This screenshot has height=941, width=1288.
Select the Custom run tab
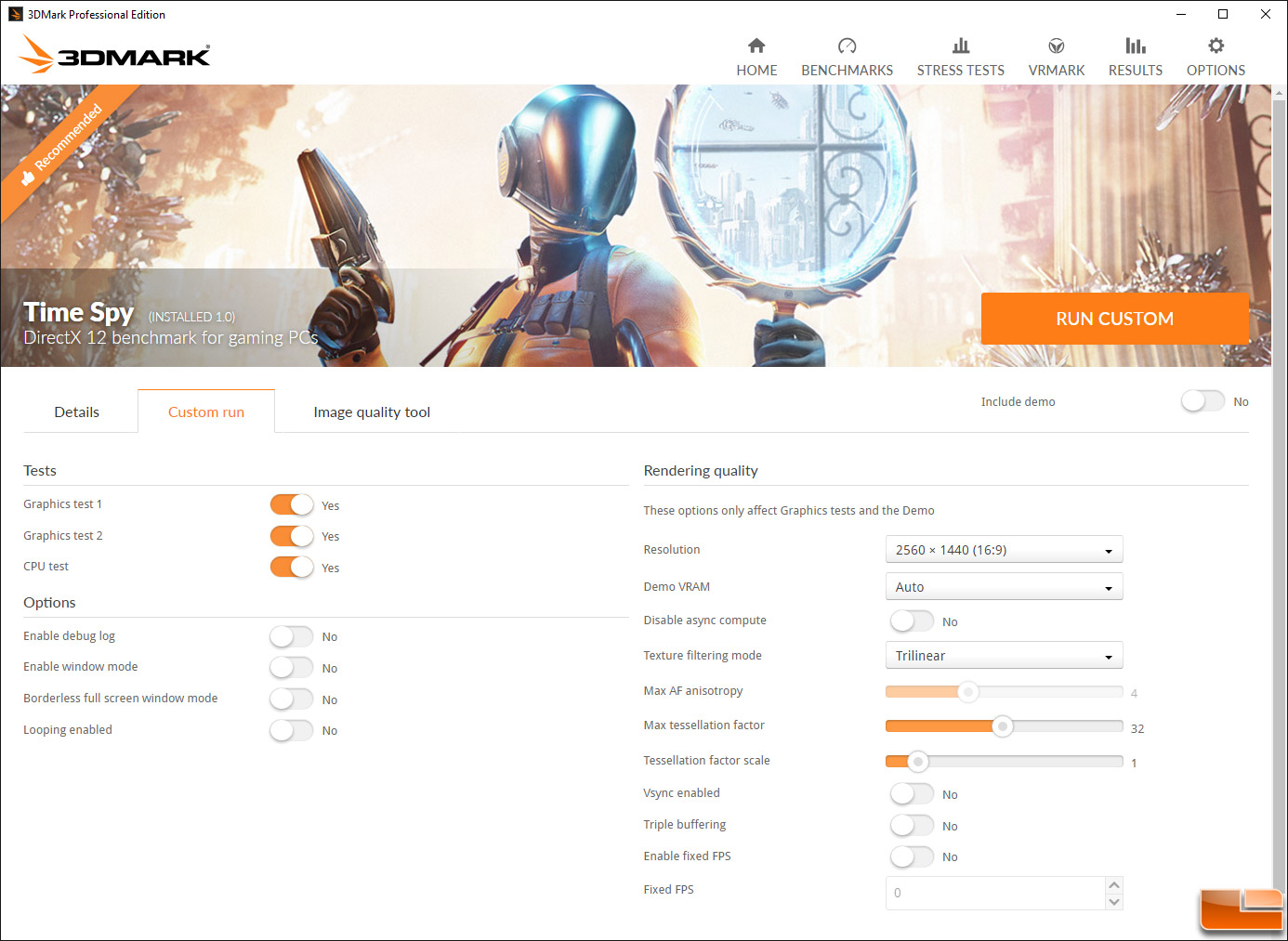tap(206, 412)
